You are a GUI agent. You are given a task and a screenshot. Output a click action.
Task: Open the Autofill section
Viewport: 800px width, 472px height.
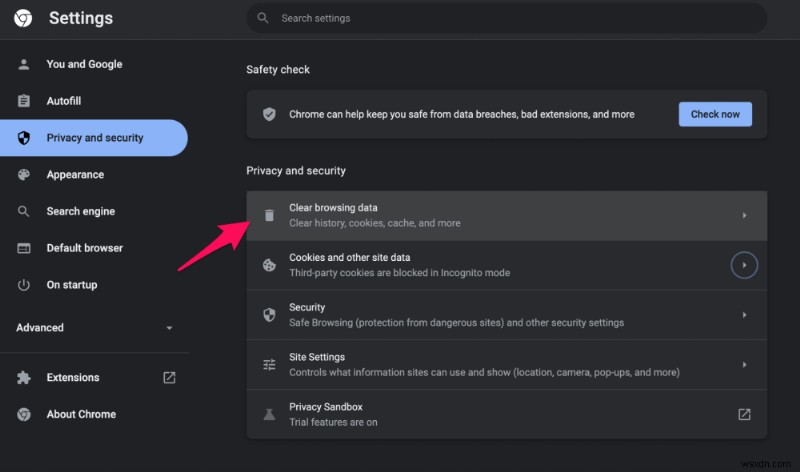(64, 101)
